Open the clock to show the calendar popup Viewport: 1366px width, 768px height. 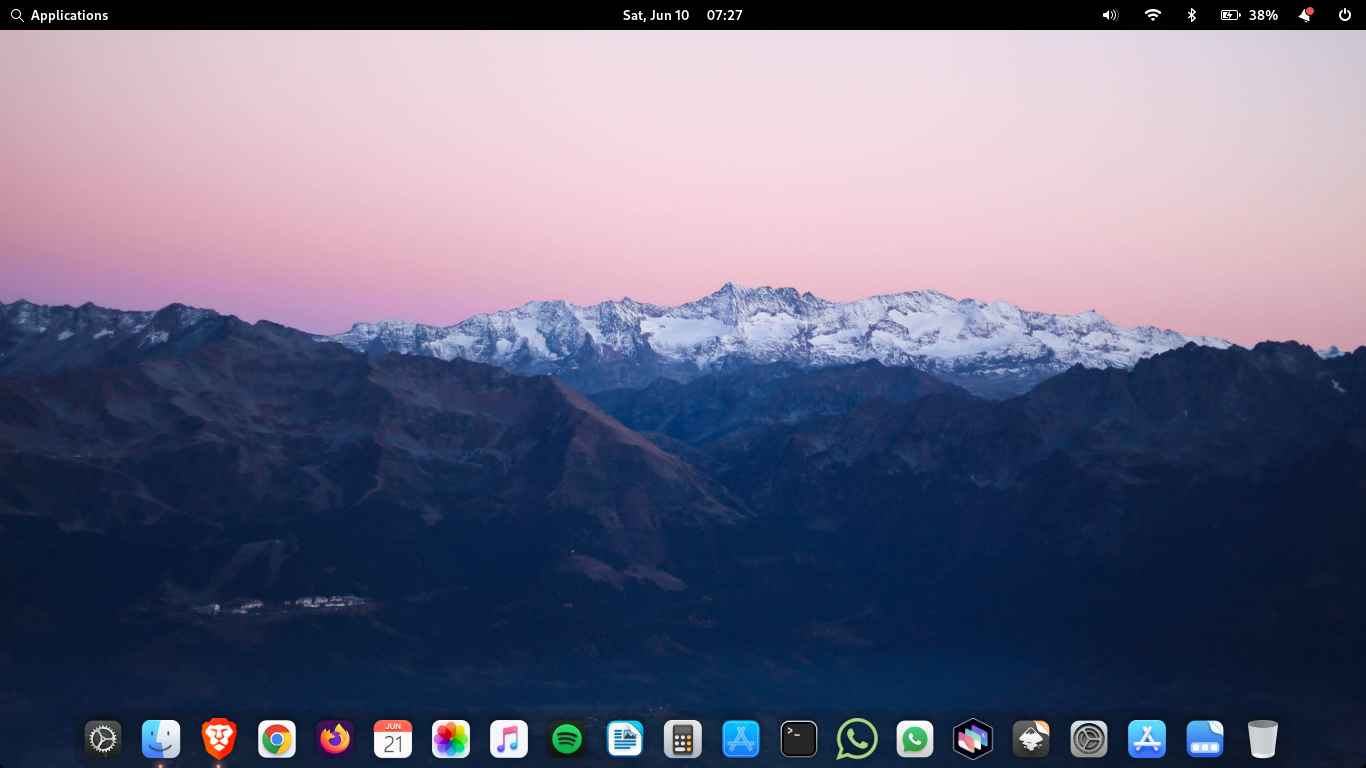click(x=683, y=15)
